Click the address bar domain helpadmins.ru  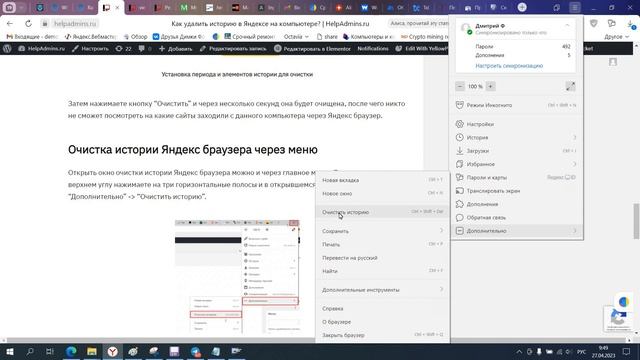75,24
